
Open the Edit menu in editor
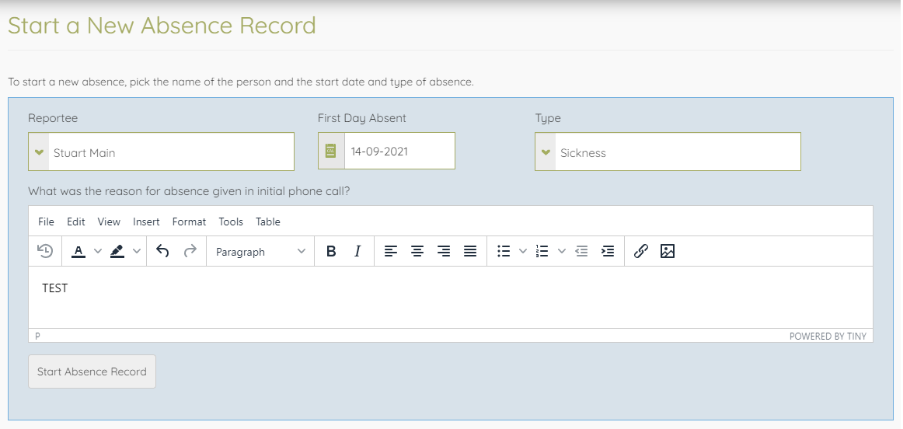click(76, 222)
